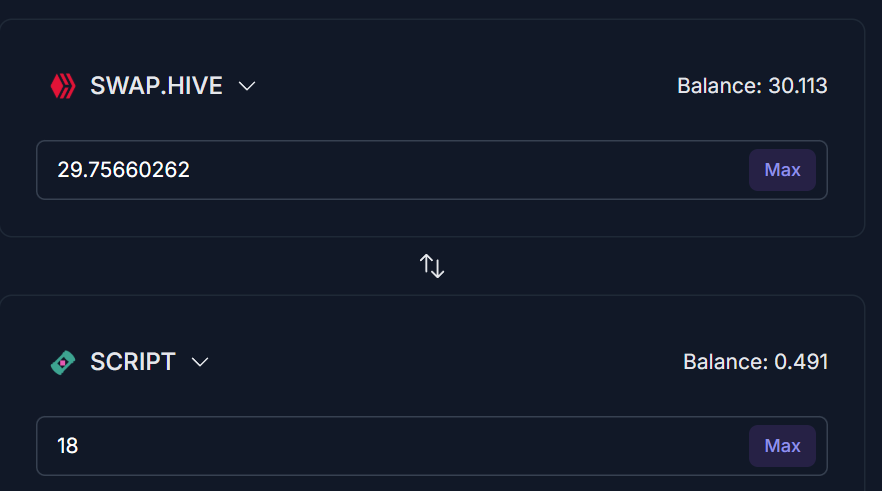Focus the field containing 29.75660262
The image size is (882, 491).
coord(432,170)
